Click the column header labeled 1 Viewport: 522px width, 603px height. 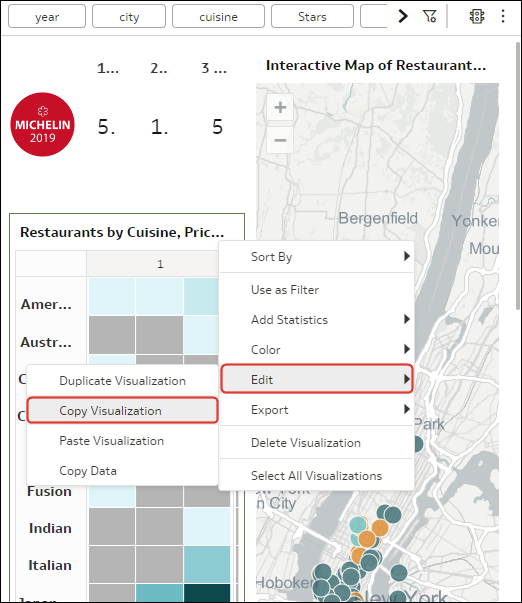[x=160, y=264]
